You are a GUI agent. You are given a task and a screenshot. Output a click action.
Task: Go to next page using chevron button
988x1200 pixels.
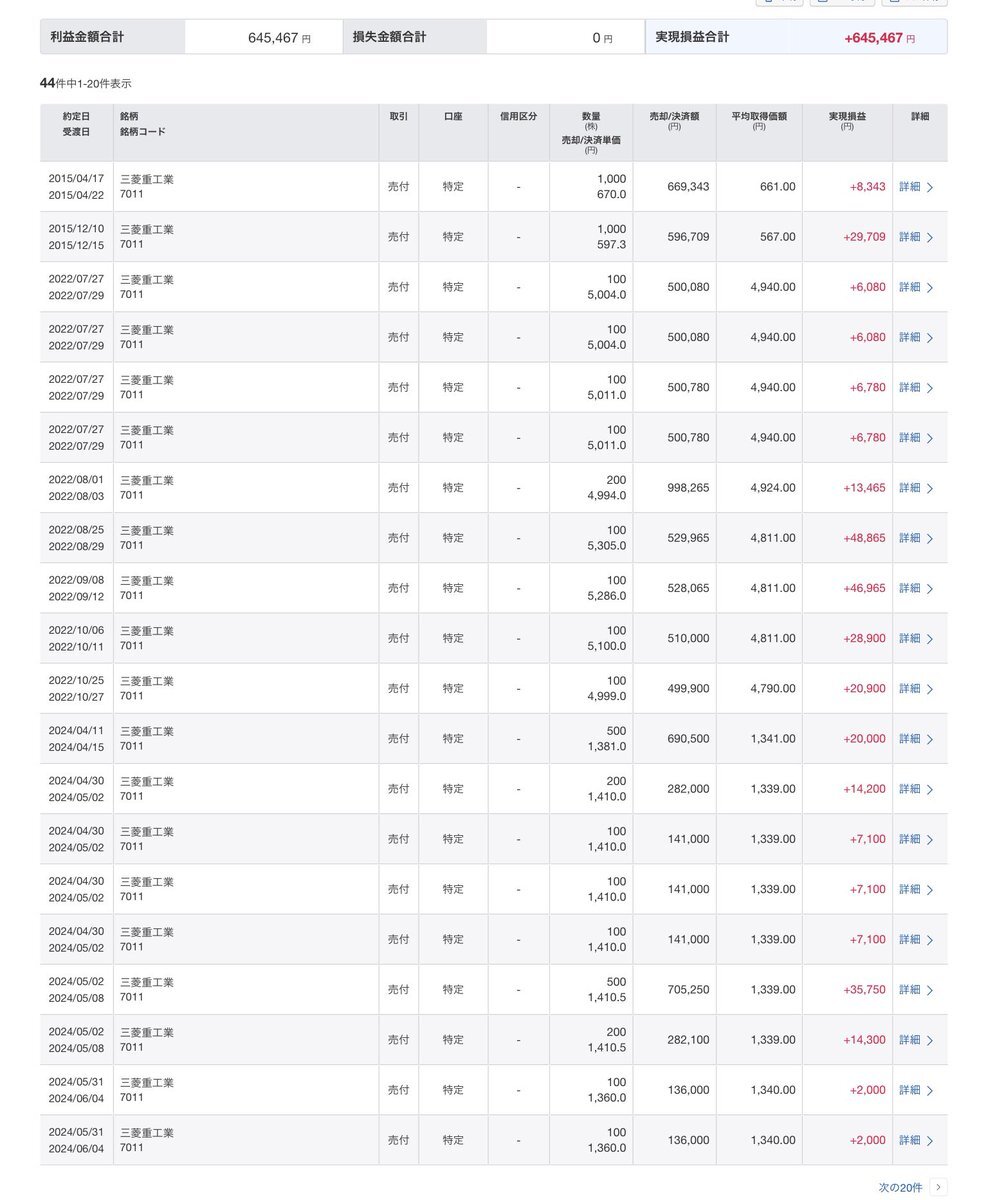(938, 1187)
